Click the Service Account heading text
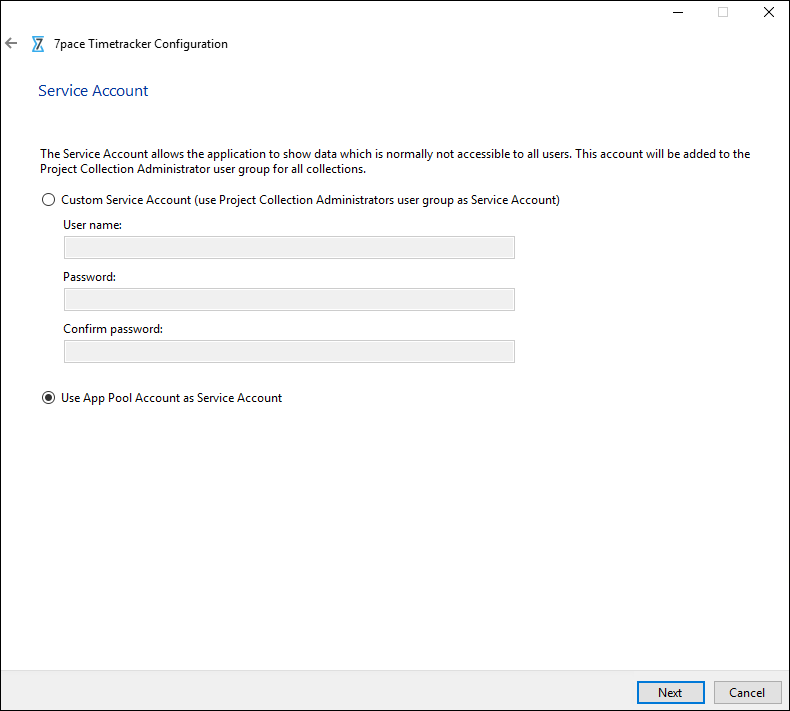 tap(93, 91)
